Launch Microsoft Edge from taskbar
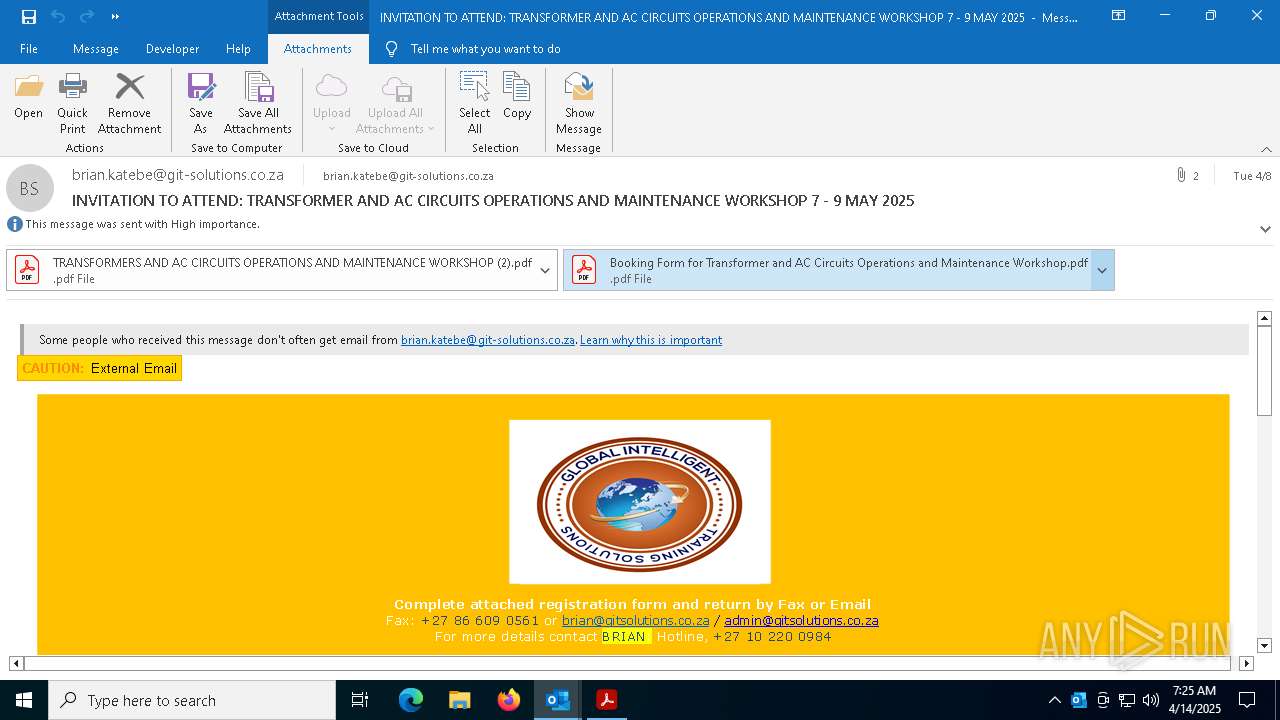This screenshot has height=720, width=1280. 411,700
